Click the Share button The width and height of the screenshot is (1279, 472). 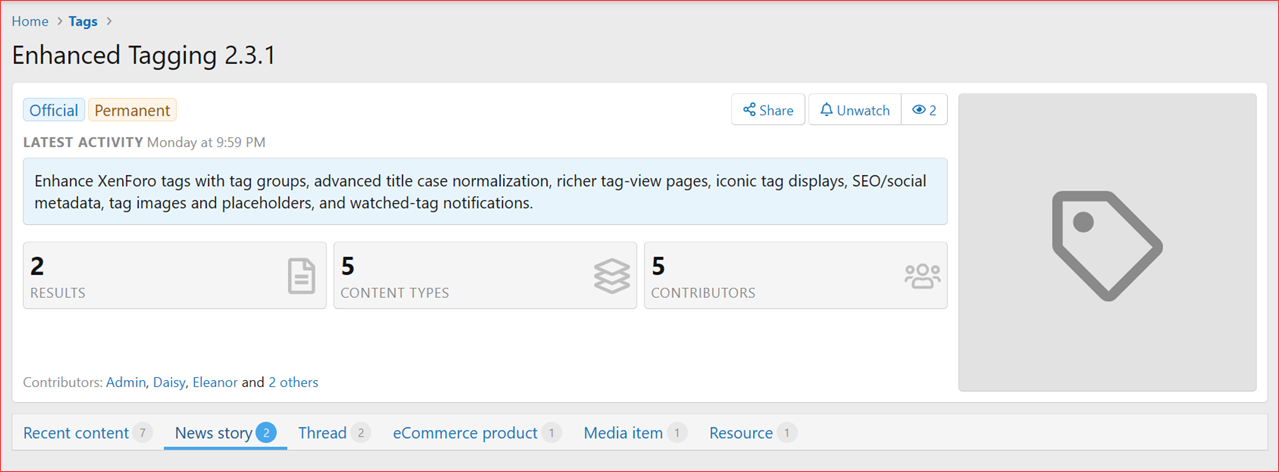(768, 110)
